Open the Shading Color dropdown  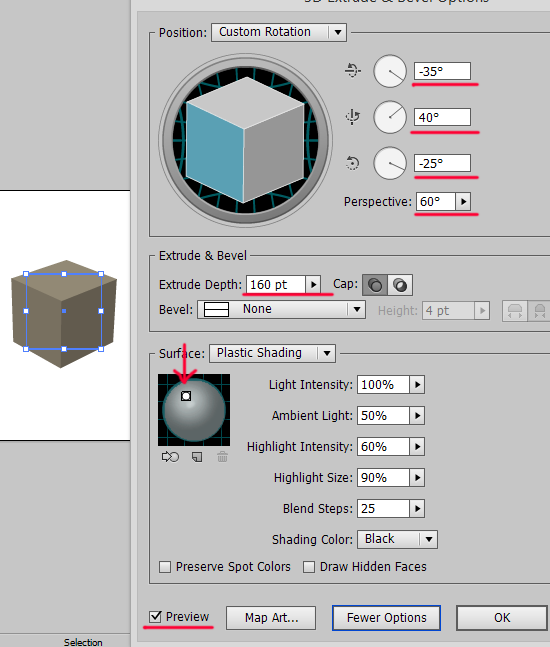397,539
